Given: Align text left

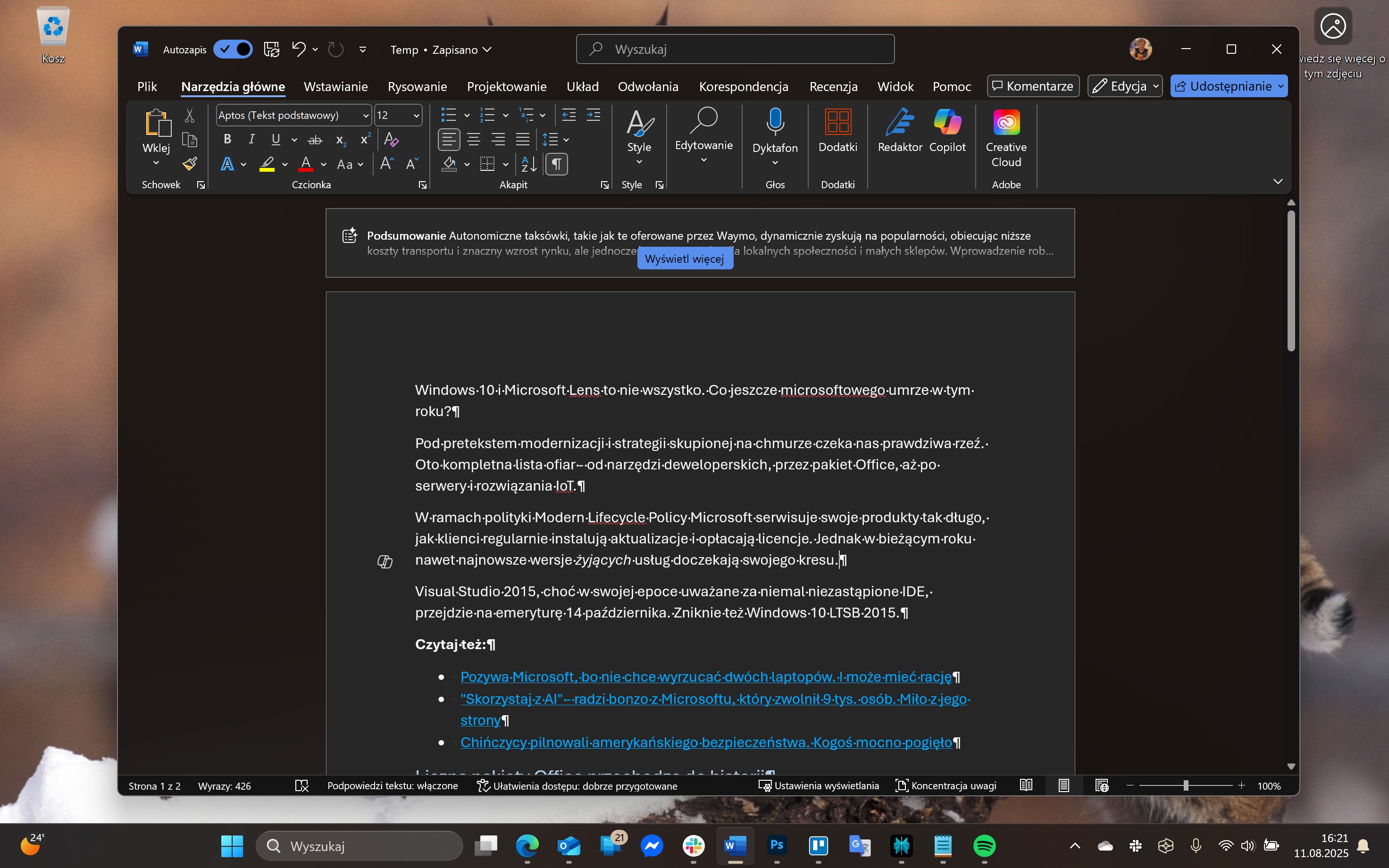Looking at the screenshot, I should point(449,140).
